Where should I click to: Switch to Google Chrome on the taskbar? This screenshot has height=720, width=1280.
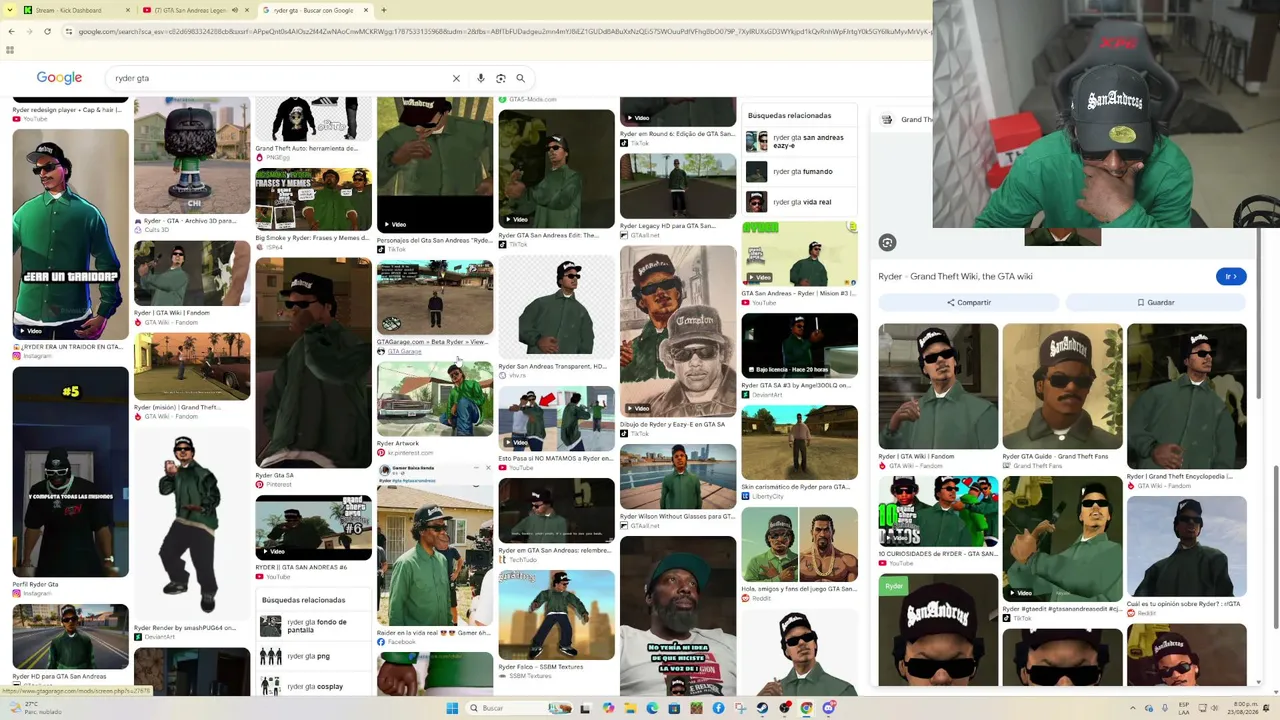pyautogui.click(x=806, y=708)
